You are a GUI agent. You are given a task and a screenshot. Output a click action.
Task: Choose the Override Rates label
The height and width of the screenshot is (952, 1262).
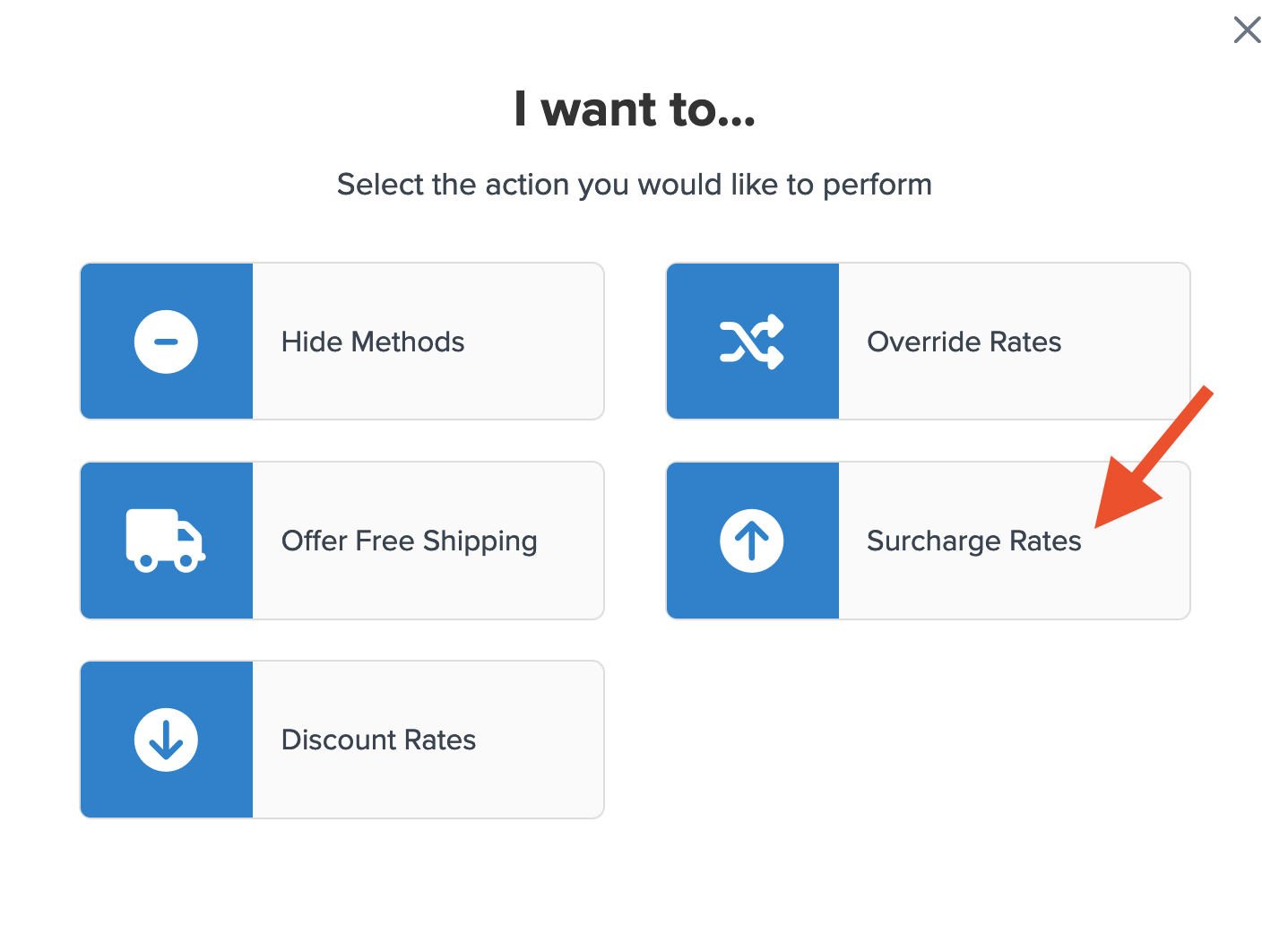[x=964, y=342]
